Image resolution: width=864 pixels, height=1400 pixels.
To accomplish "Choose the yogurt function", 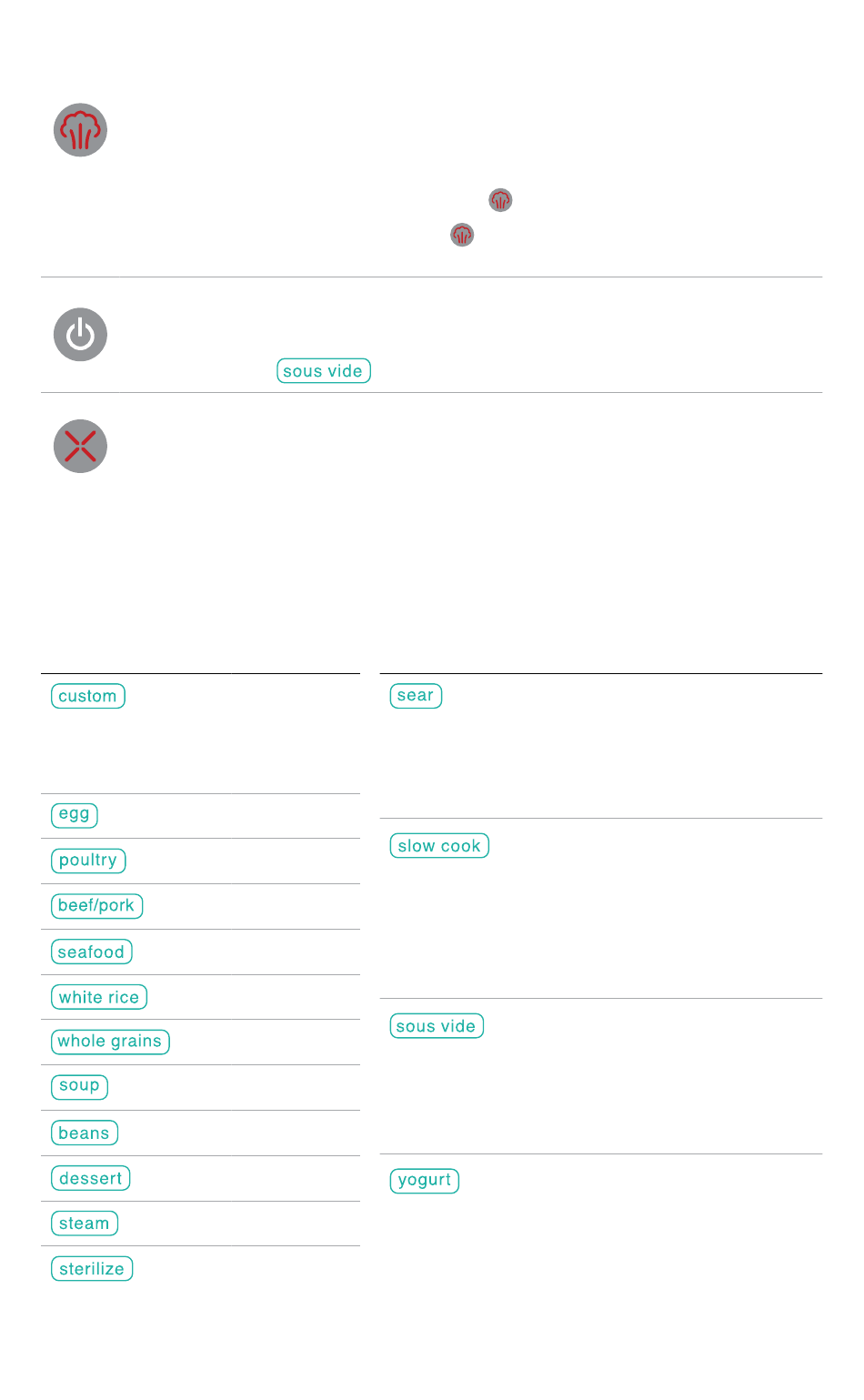I will tap(425, 1181).
